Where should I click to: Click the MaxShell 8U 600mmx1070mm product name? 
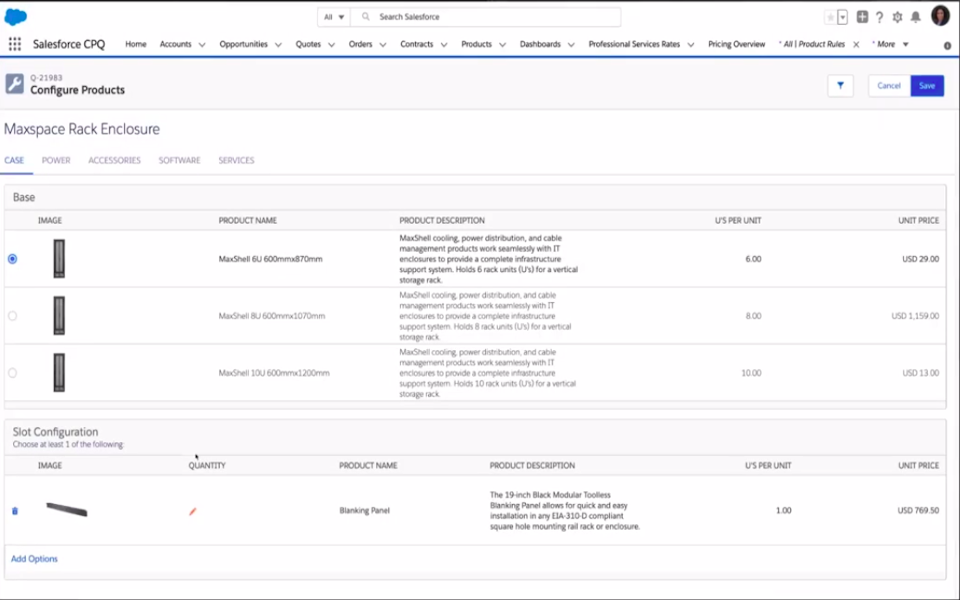coord(272,316)
